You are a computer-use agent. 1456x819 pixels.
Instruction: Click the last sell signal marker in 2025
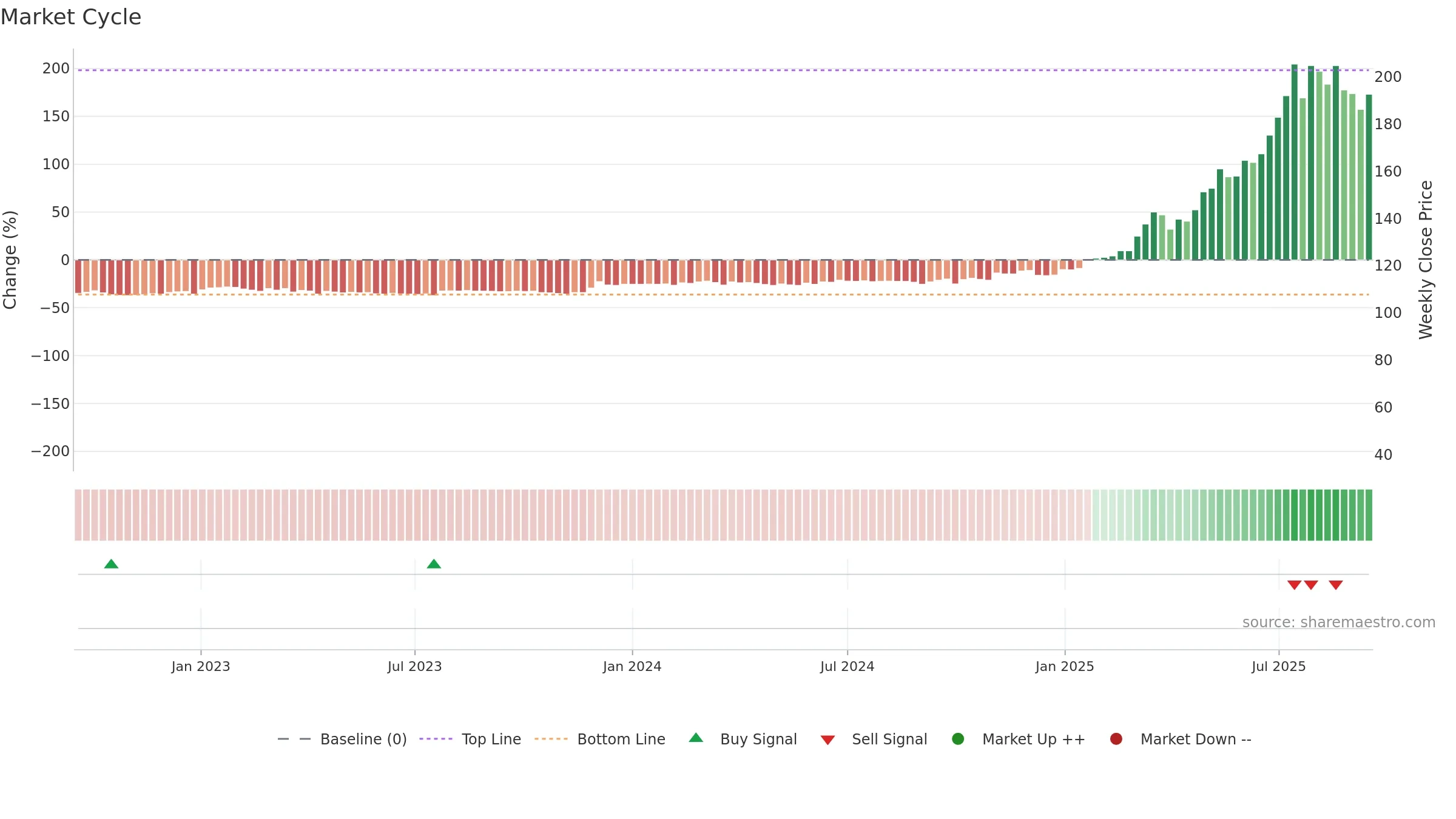(x=1336, y=585)
